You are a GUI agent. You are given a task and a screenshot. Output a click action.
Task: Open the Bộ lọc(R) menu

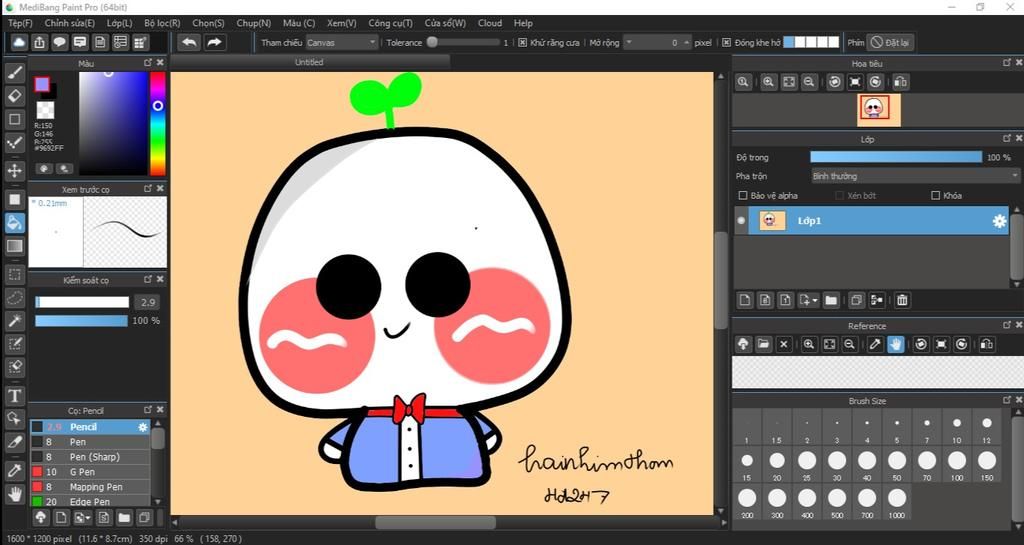[x=162, y=23]
